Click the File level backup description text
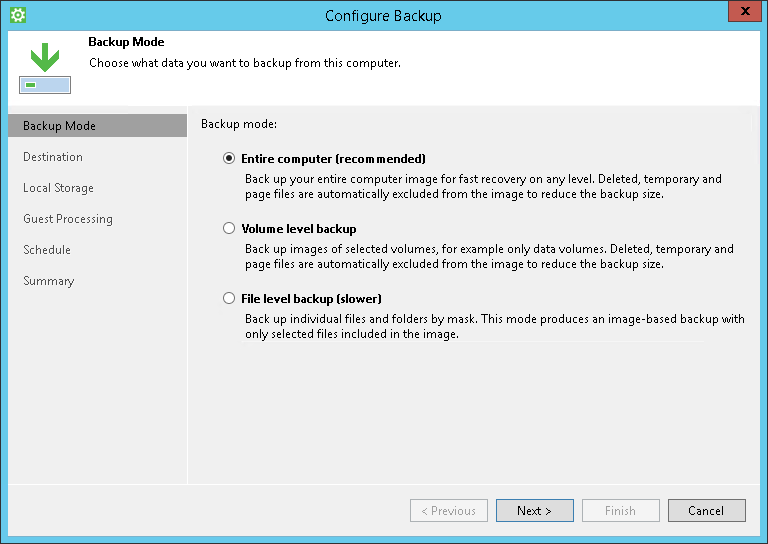 click(495, 327)
